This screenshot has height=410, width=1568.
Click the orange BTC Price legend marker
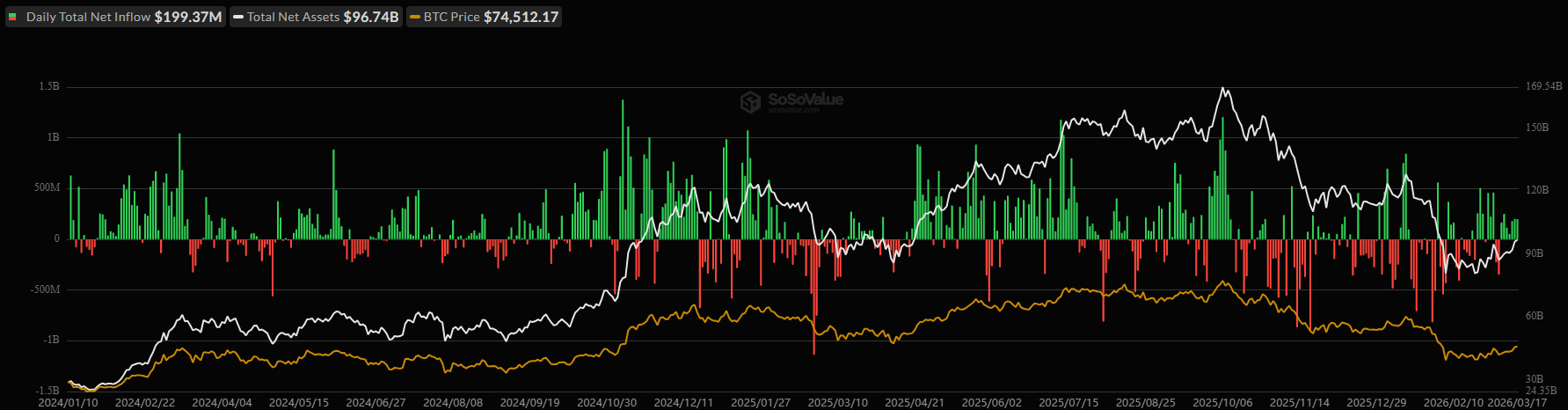point(414,18)
